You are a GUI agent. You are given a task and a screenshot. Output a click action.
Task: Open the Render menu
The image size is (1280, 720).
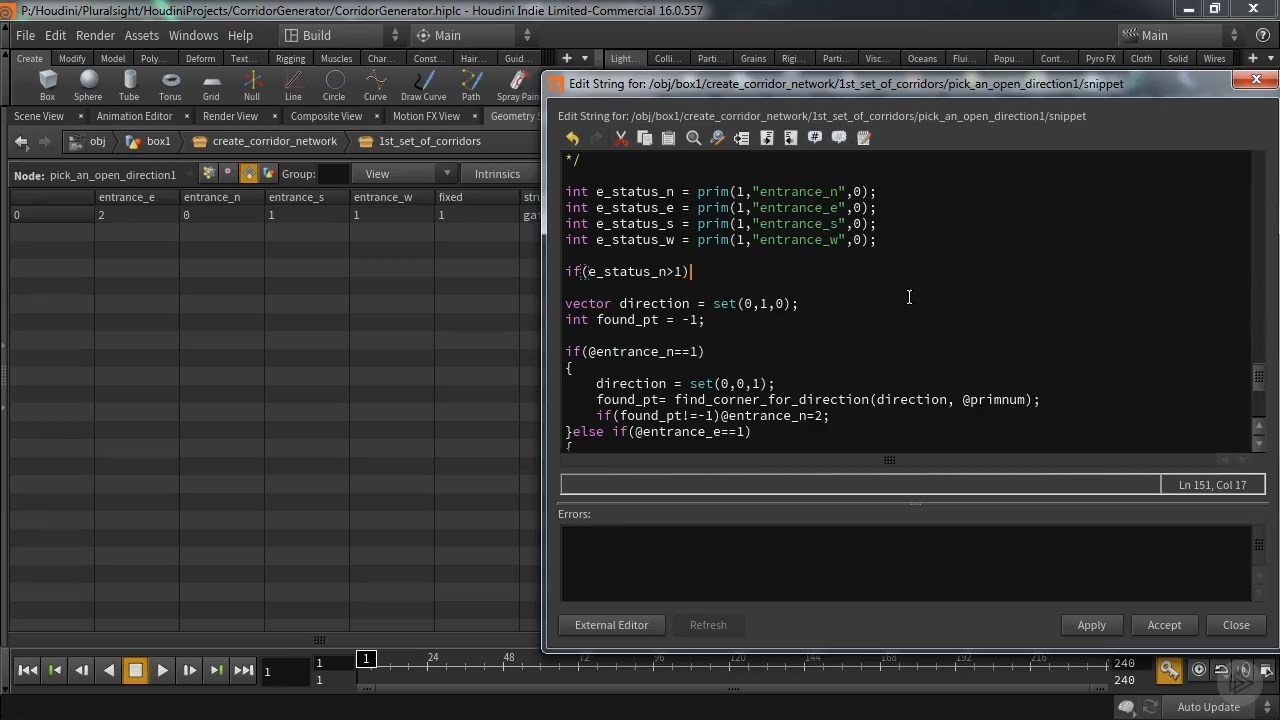(95, 35)
